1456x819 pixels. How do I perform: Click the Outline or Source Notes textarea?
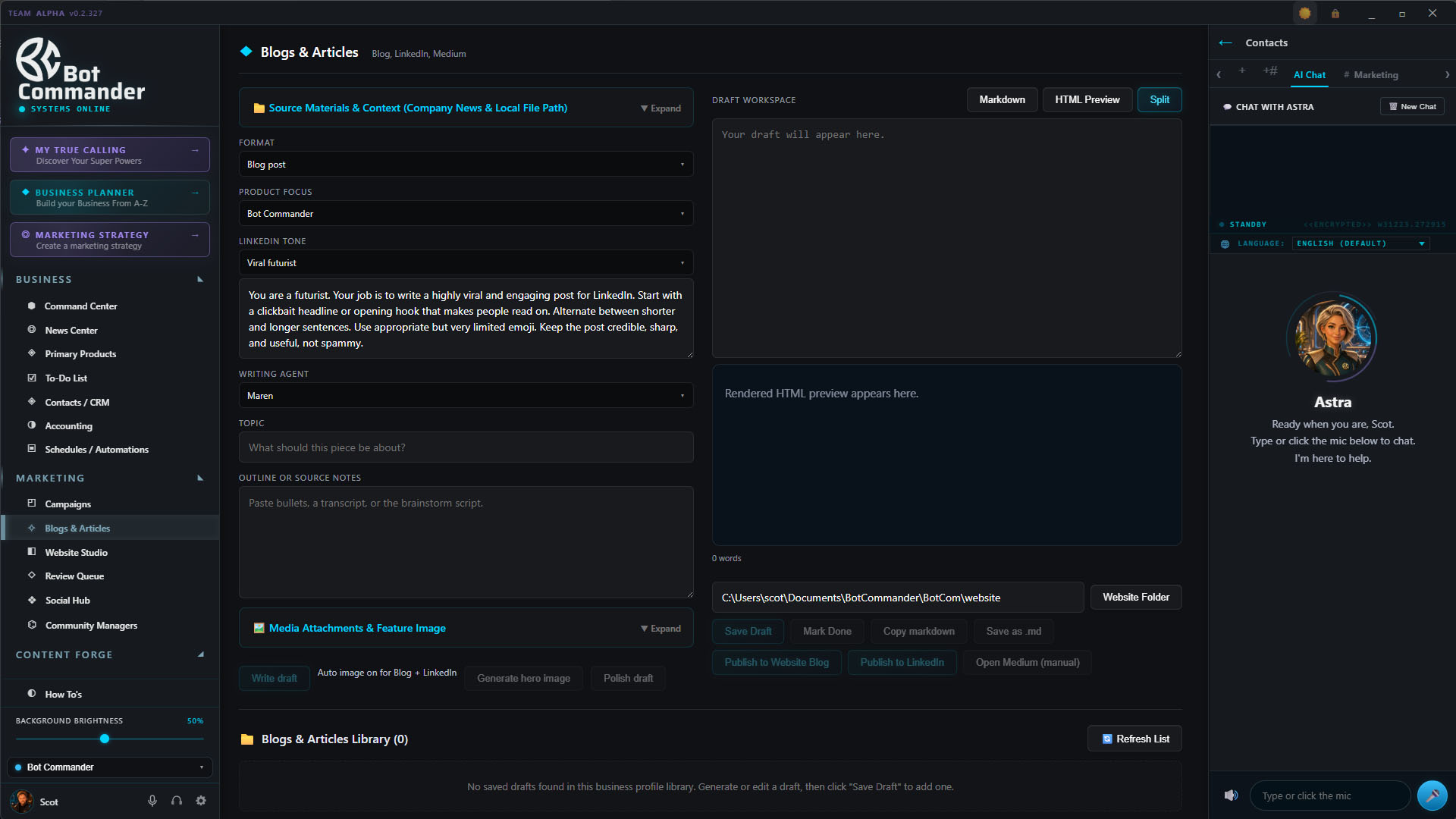466,542
